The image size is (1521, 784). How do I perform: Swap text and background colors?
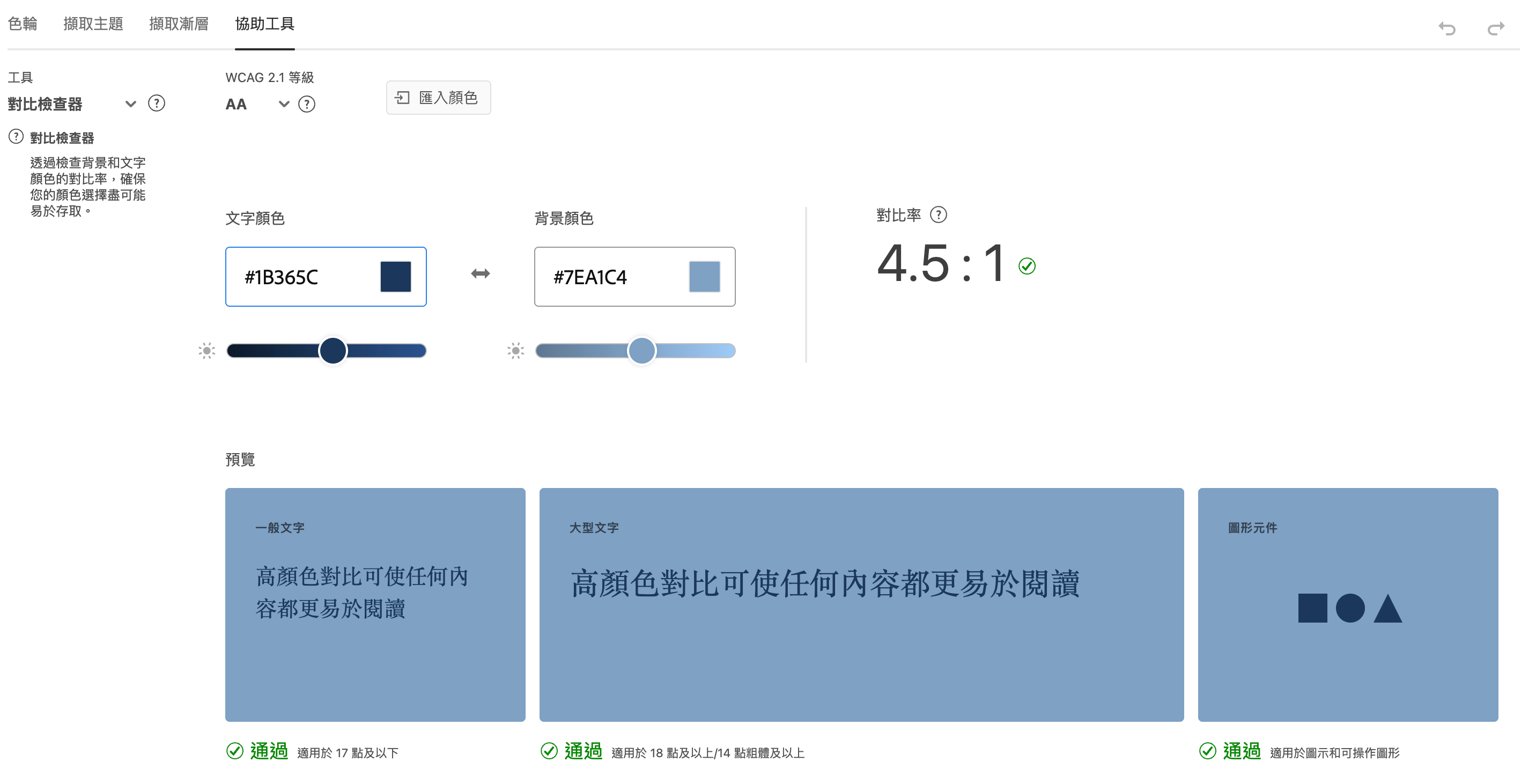480,273
